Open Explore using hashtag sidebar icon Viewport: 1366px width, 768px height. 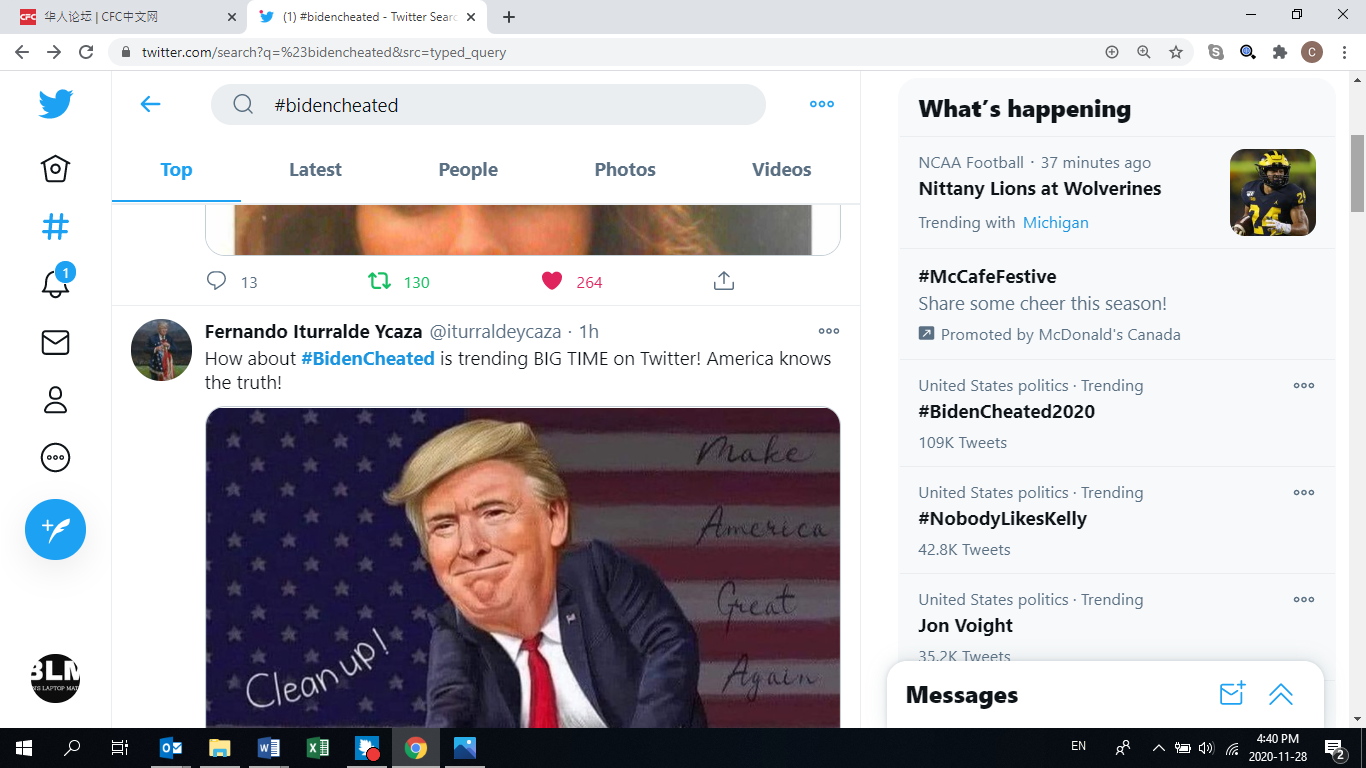pos(55,227)
